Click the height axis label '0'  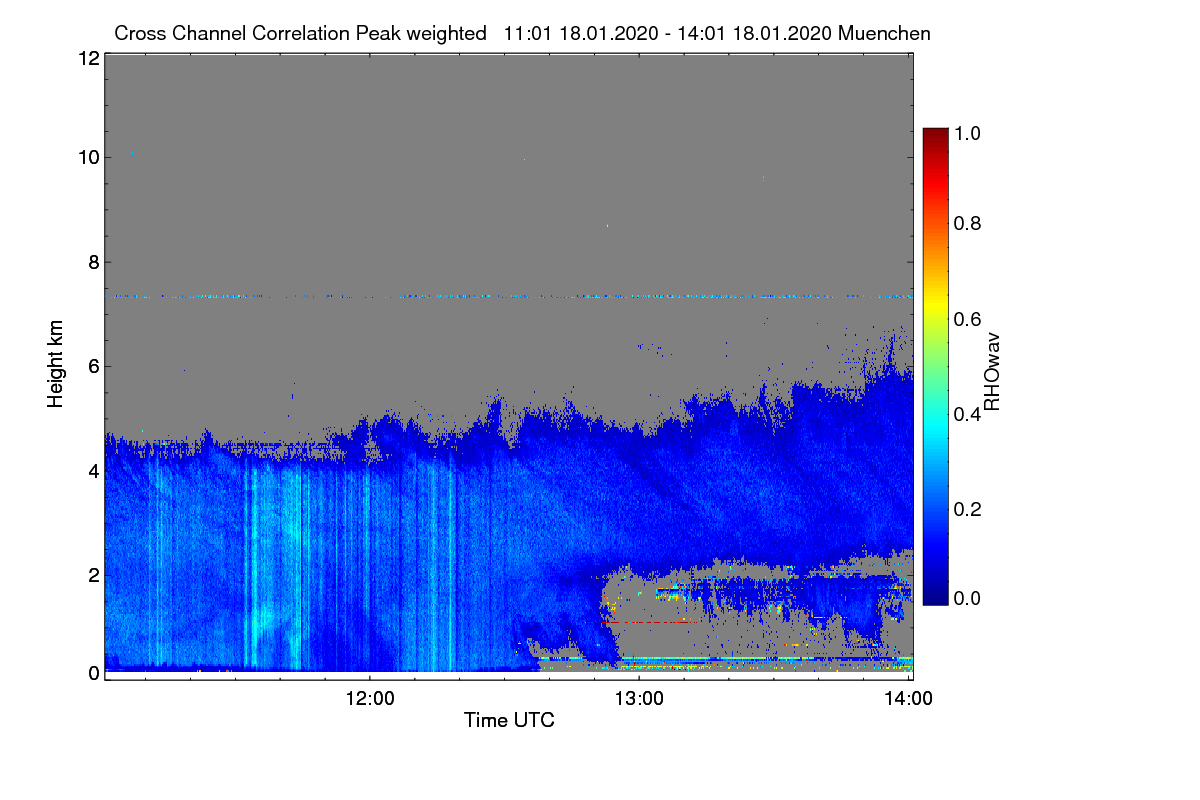(x=93, y=673)
